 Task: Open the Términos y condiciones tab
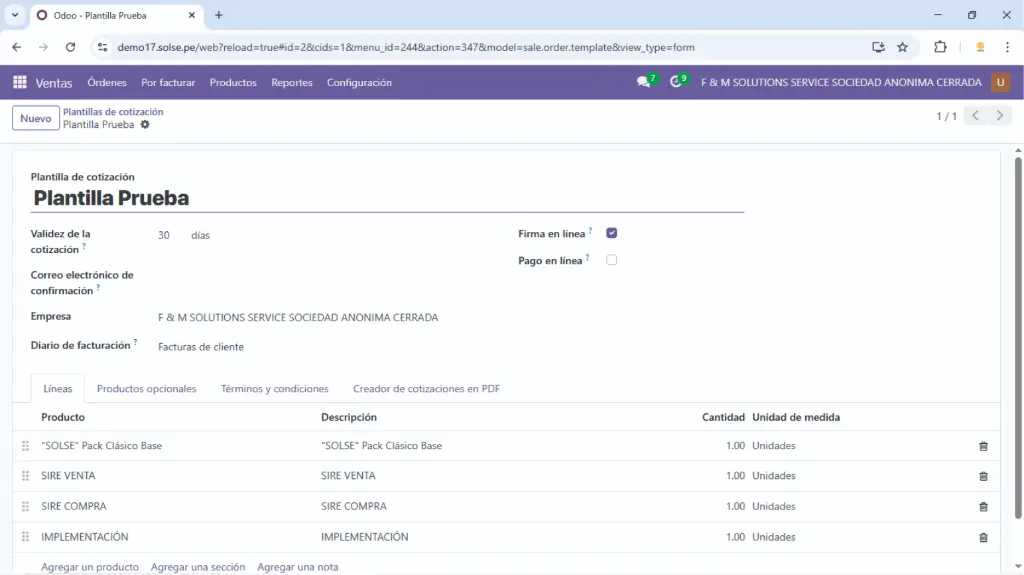[x=274, y=389]
